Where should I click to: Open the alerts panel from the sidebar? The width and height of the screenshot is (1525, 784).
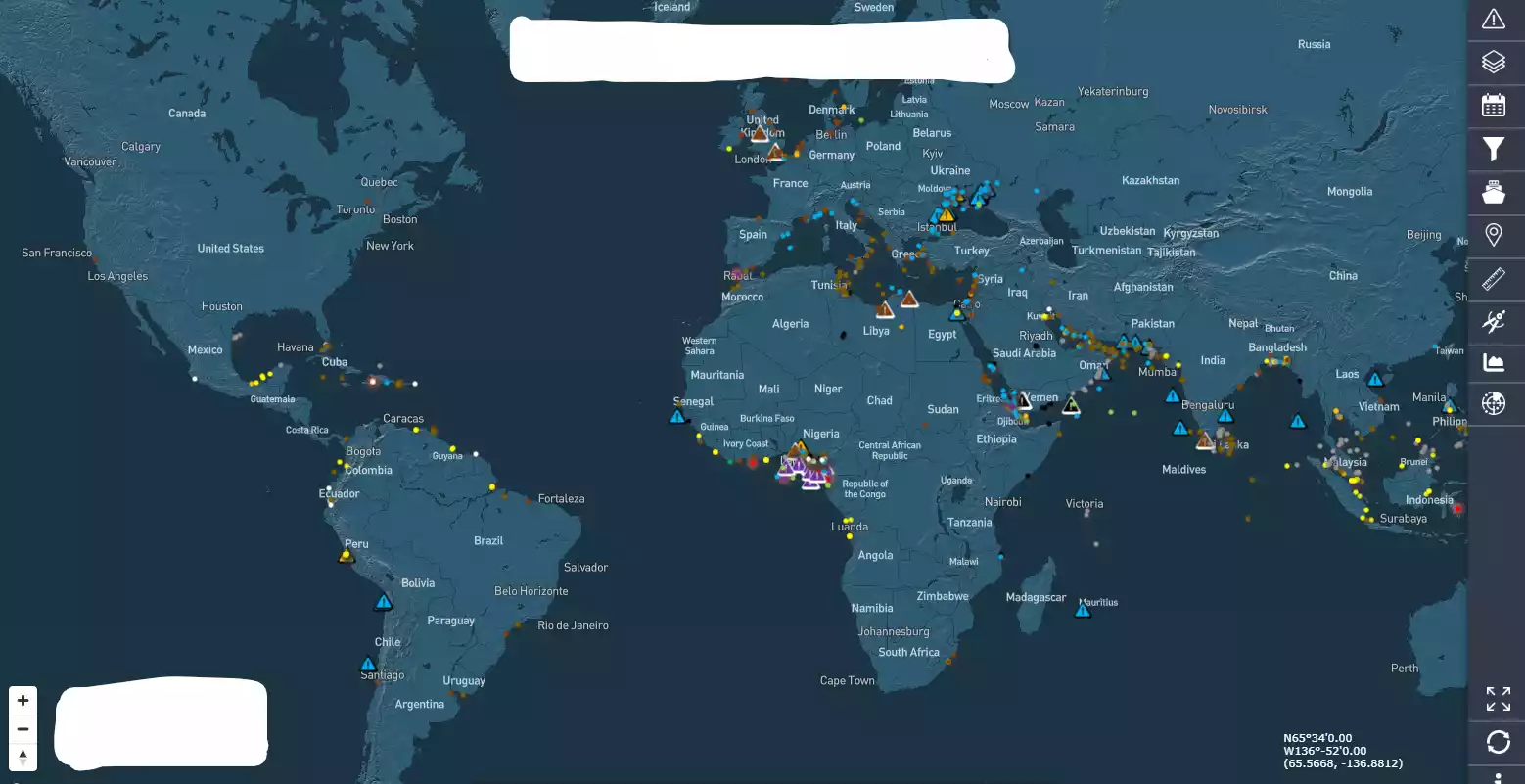pos(1495,18)
